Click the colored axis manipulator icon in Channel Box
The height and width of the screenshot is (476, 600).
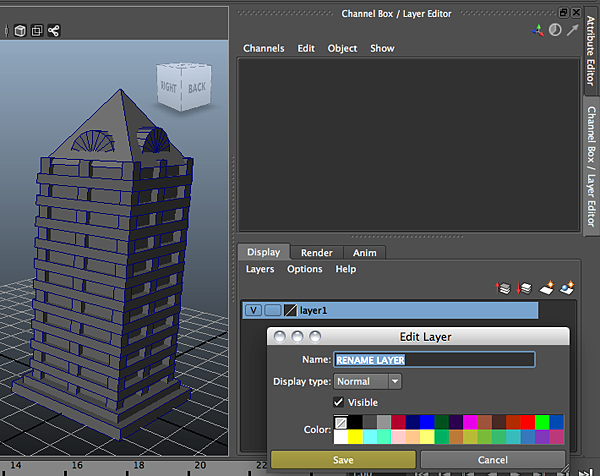point(538,30)
